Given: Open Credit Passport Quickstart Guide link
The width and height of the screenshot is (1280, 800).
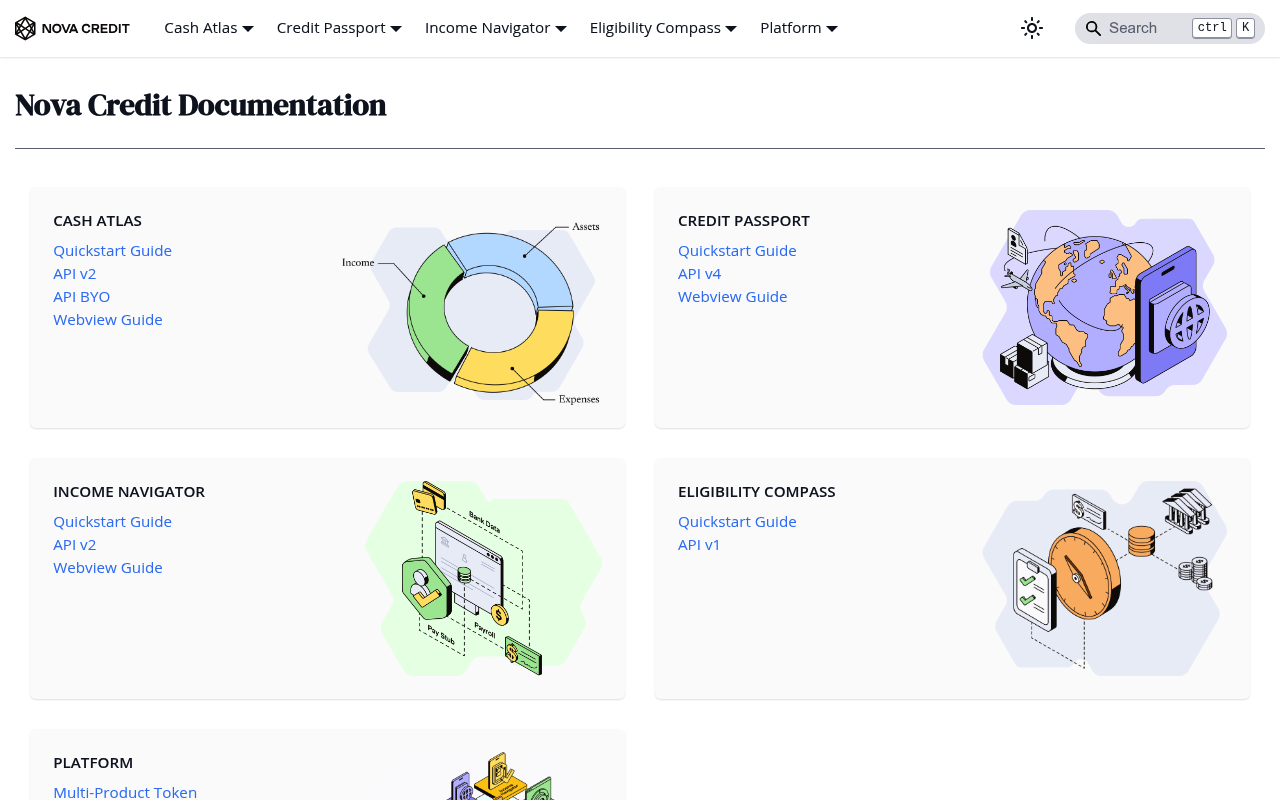Looking at the screenshot, I should point(737,251).
